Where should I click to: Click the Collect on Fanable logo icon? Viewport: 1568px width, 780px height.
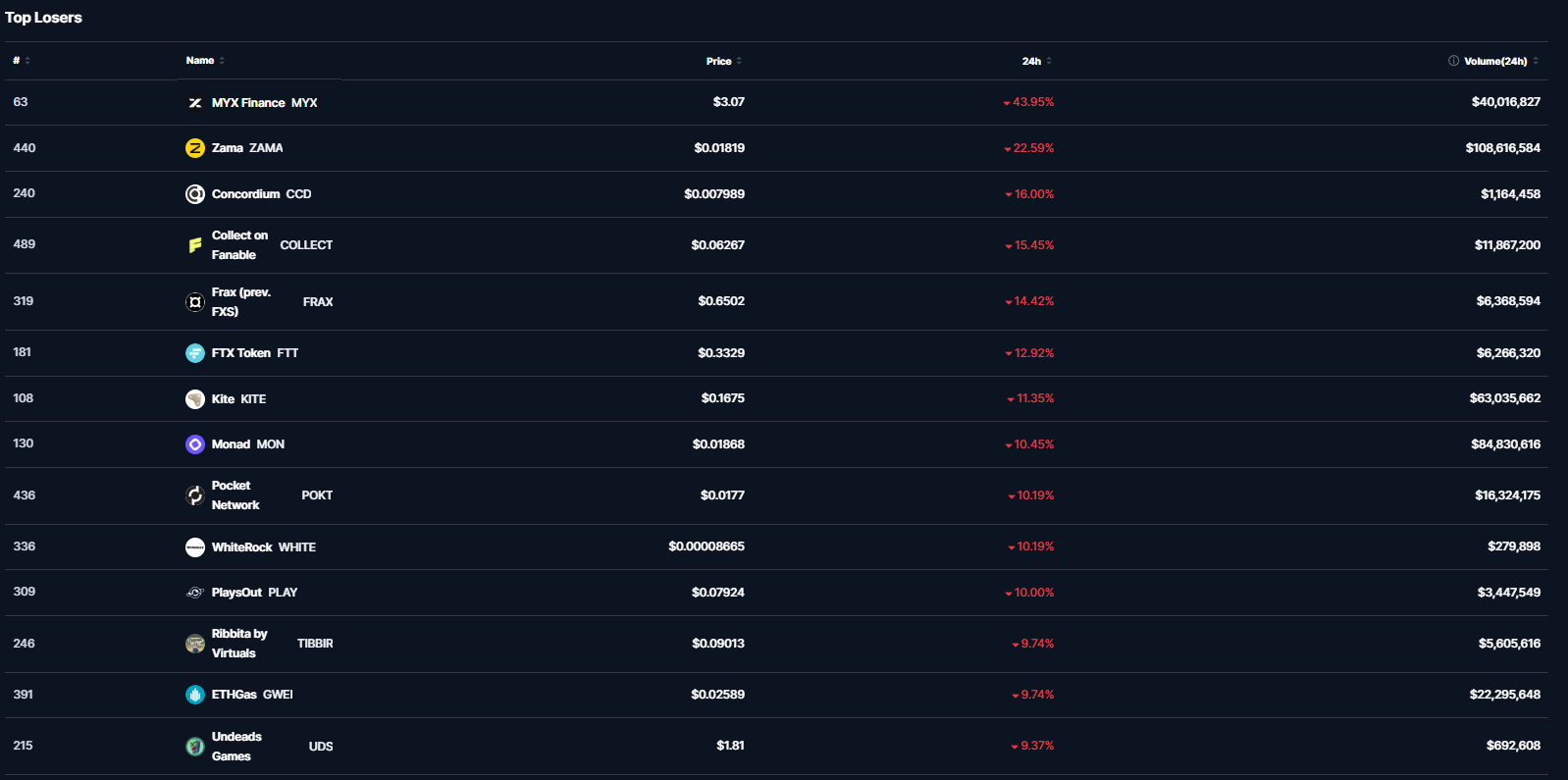(x=195, y=245)
